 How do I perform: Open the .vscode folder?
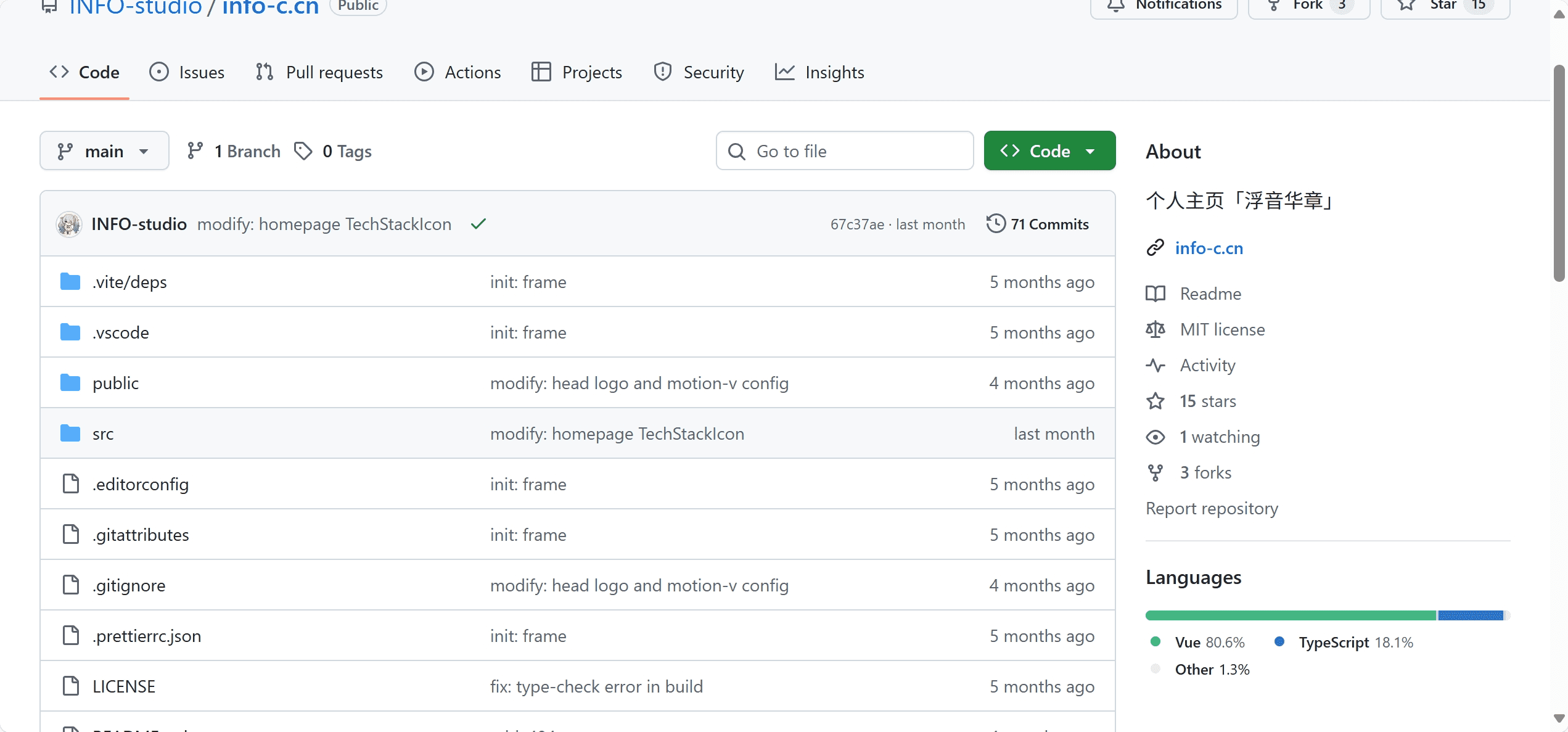click(x=121, y=332)
